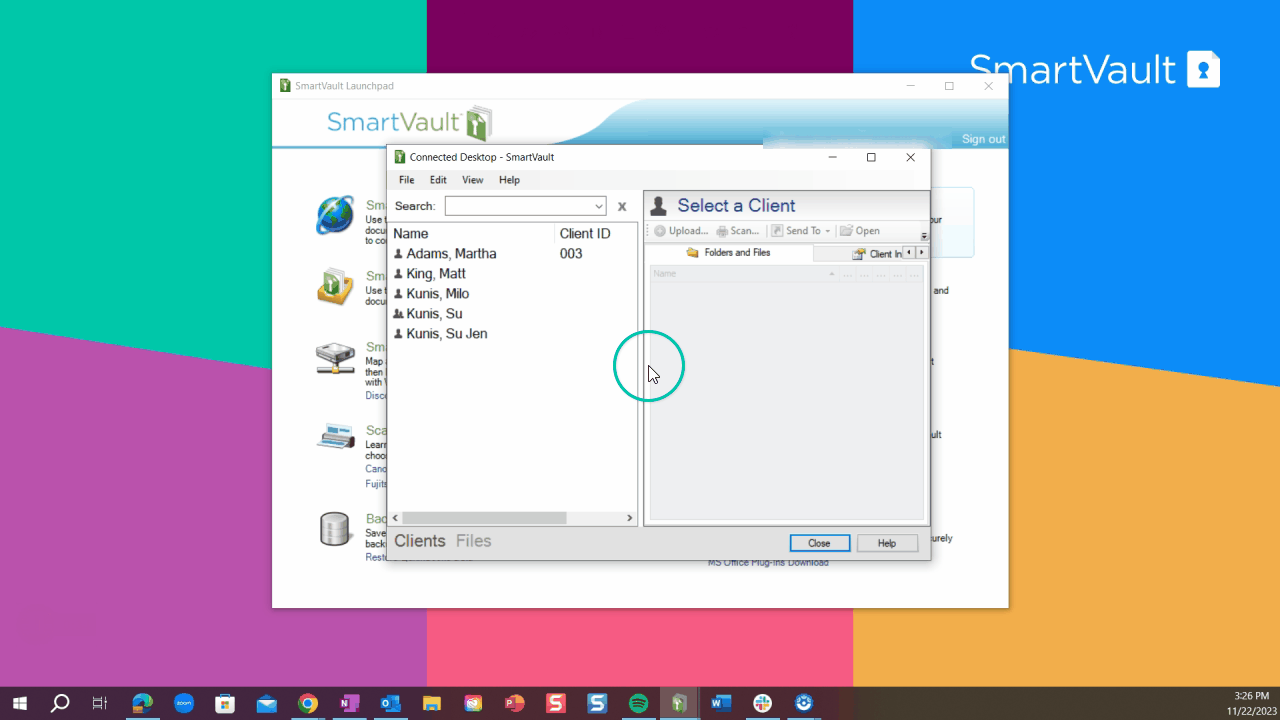
Task: Select the globe icon in the Launchpad
Action: [x=335, y=215]
